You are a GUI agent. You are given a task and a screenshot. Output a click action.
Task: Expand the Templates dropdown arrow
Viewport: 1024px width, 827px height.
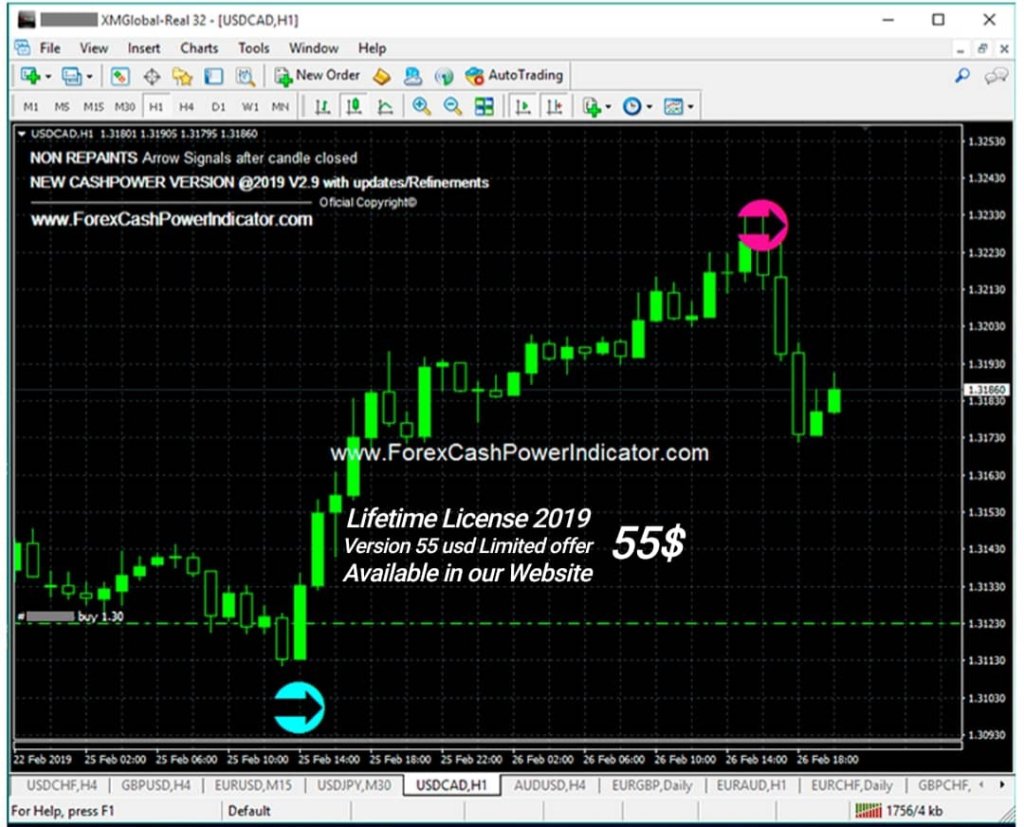click(690, 107)
